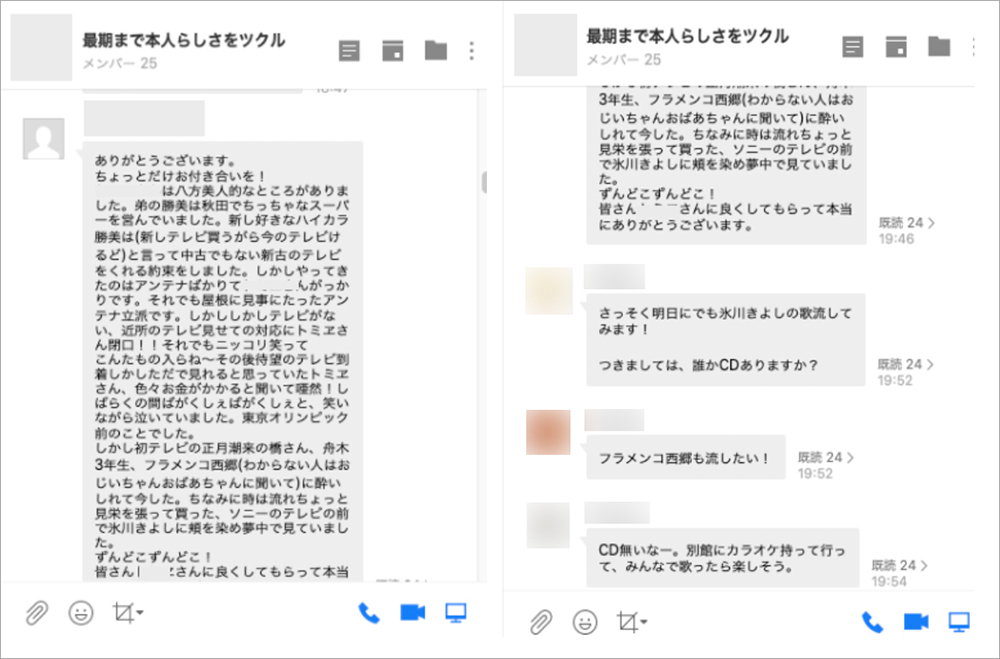Open the folder icon in right chat header

click(x=938, y=46)
